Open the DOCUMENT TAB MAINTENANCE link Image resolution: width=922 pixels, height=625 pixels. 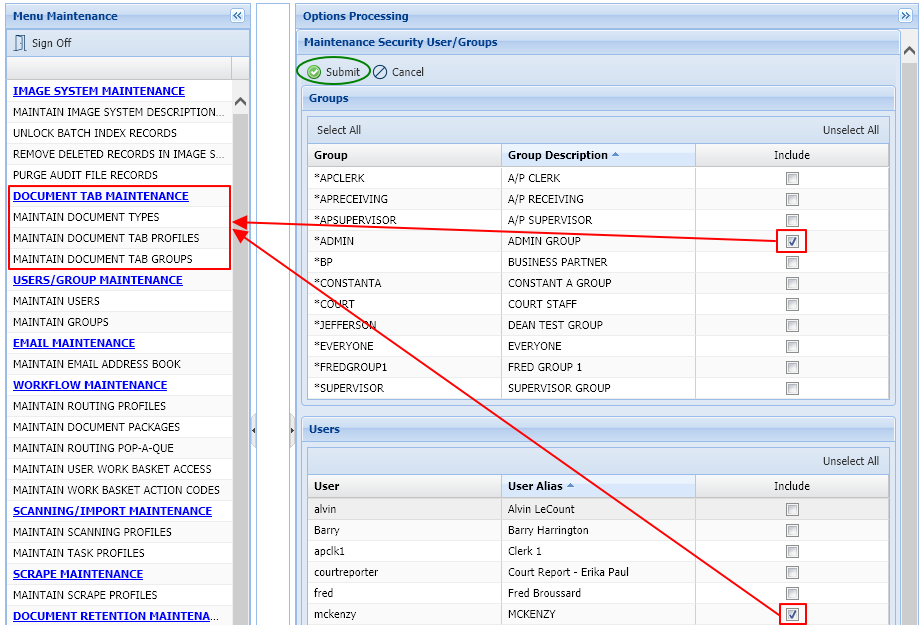(x=97, y=196)
